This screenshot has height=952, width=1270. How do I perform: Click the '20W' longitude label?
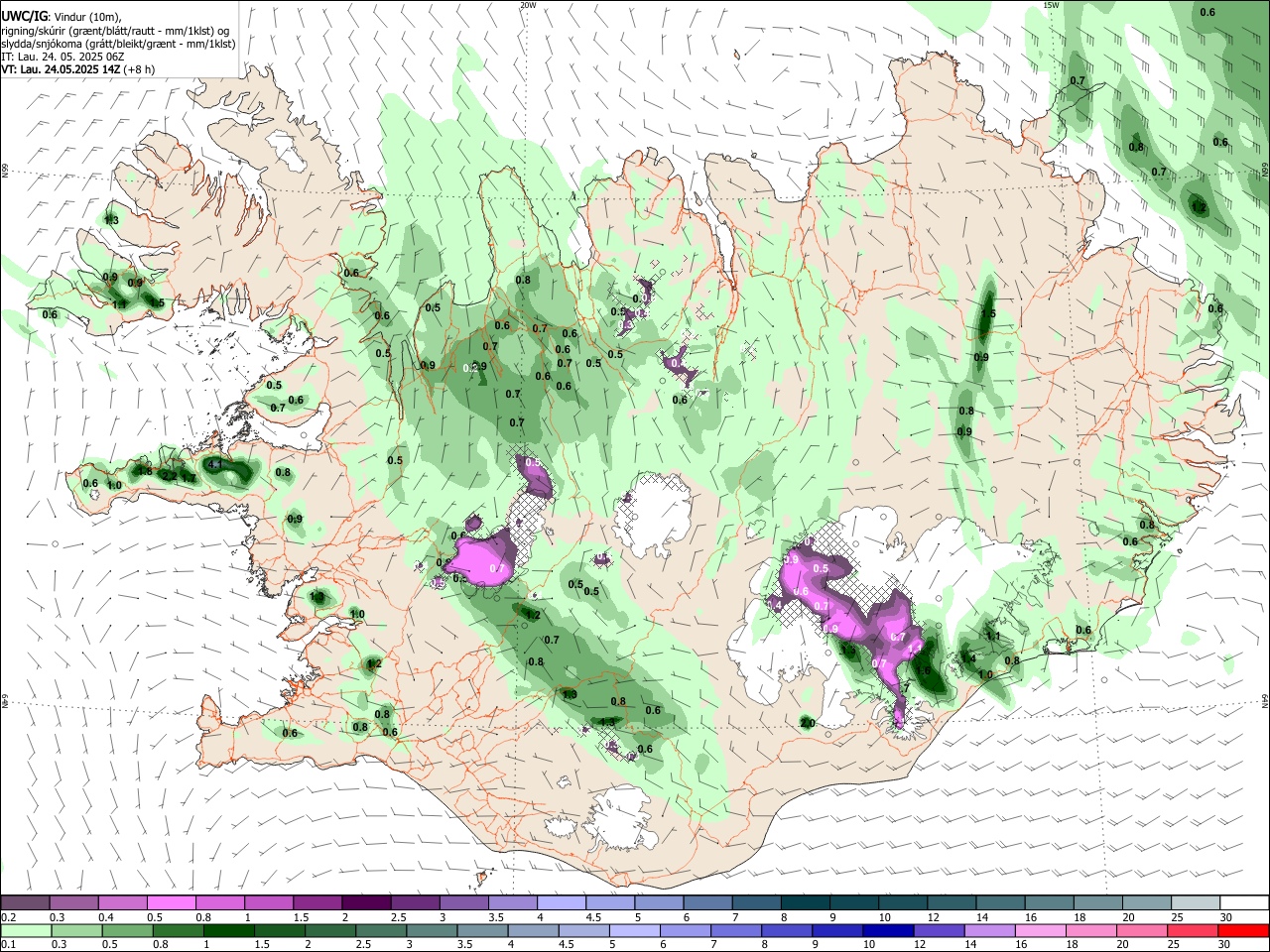528,5
